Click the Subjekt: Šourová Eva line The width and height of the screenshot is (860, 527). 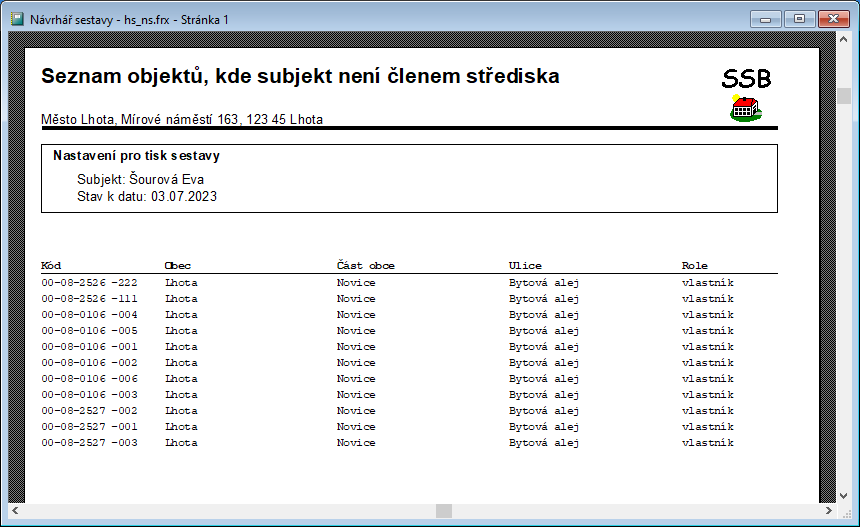(140, 180)
